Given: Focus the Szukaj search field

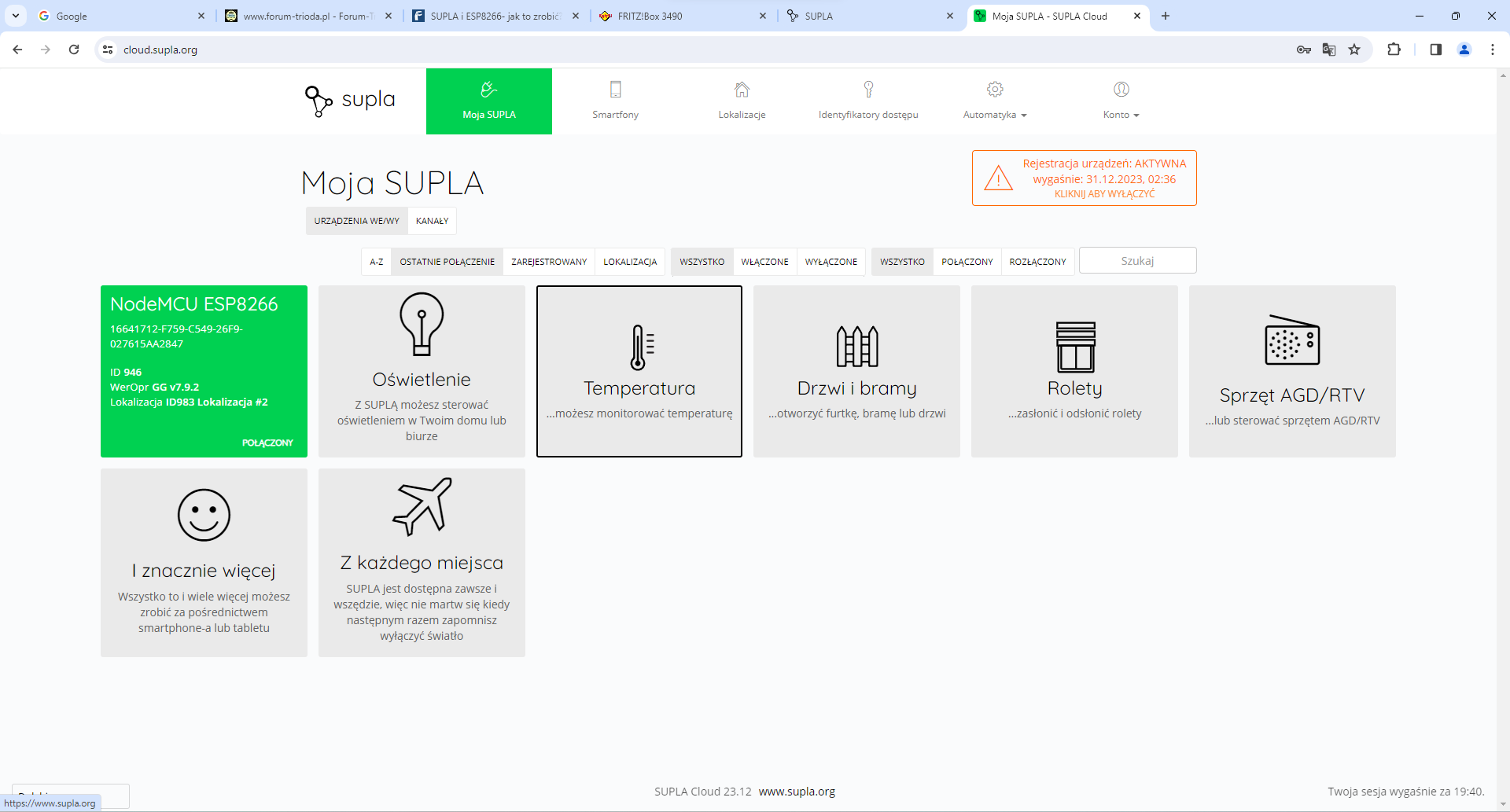Looking at the screenshot, I should [x=1137, y=261].
